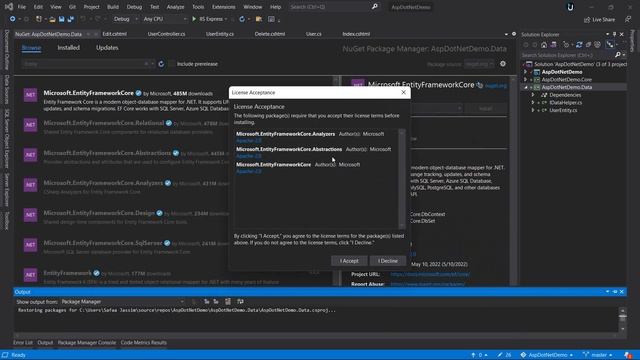The height and width of the screenshot is (360, 640).
Task: Open the Extensions menu
Action: point(224,7)
